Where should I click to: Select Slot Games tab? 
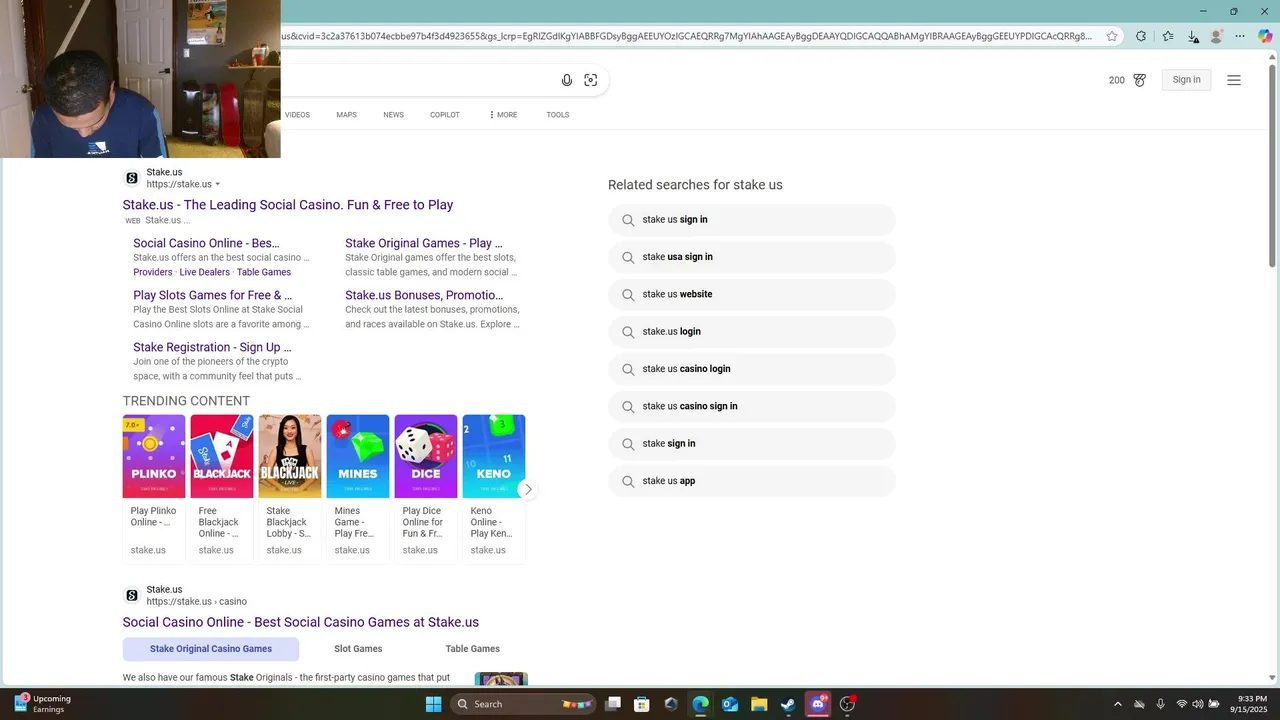[x=358, y=649]
